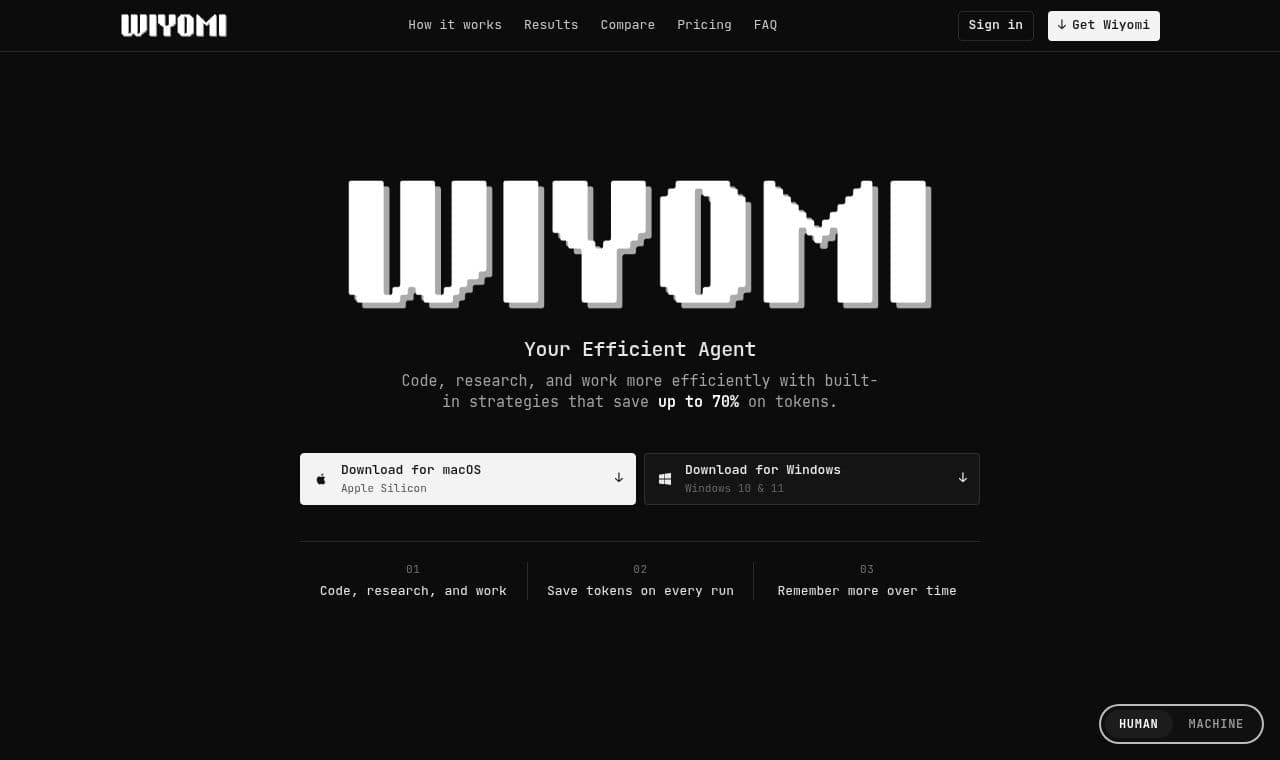Click the '02' step number
1280x760 pixels.
640,569
